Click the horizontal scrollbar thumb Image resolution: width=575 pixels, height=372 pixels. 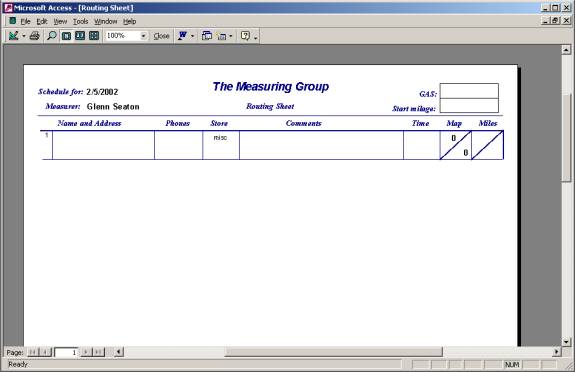[x=333, y=352]
